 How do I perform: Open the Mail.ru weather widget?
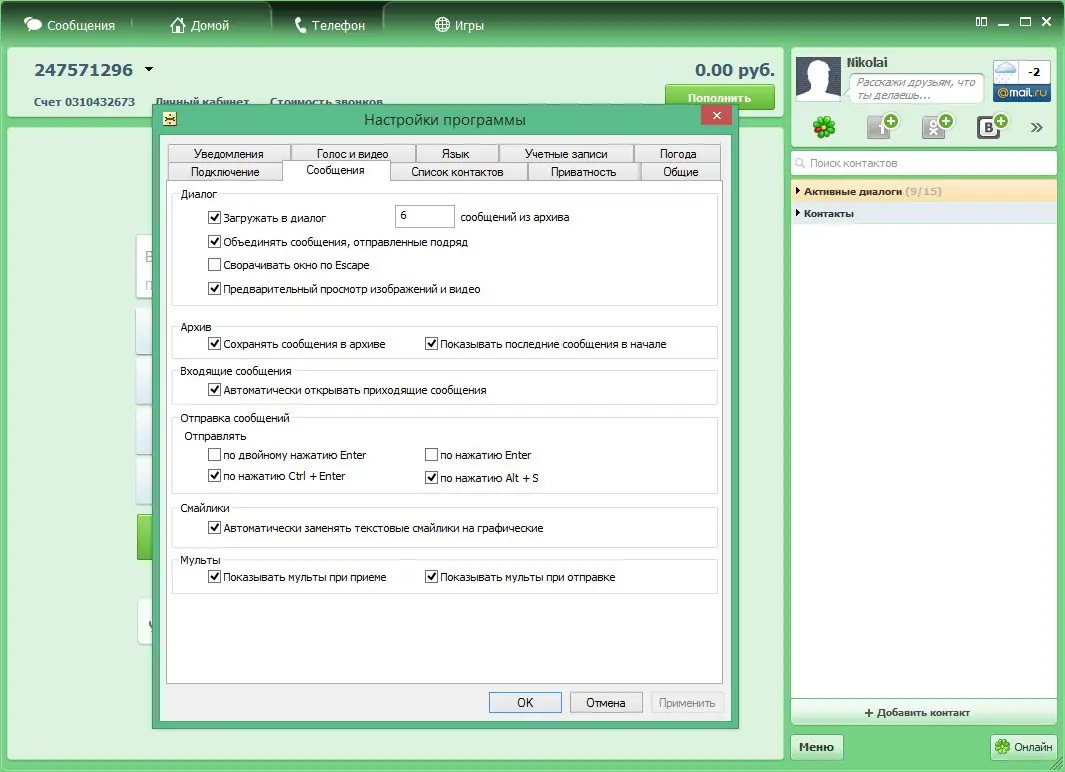(1020, 72)
